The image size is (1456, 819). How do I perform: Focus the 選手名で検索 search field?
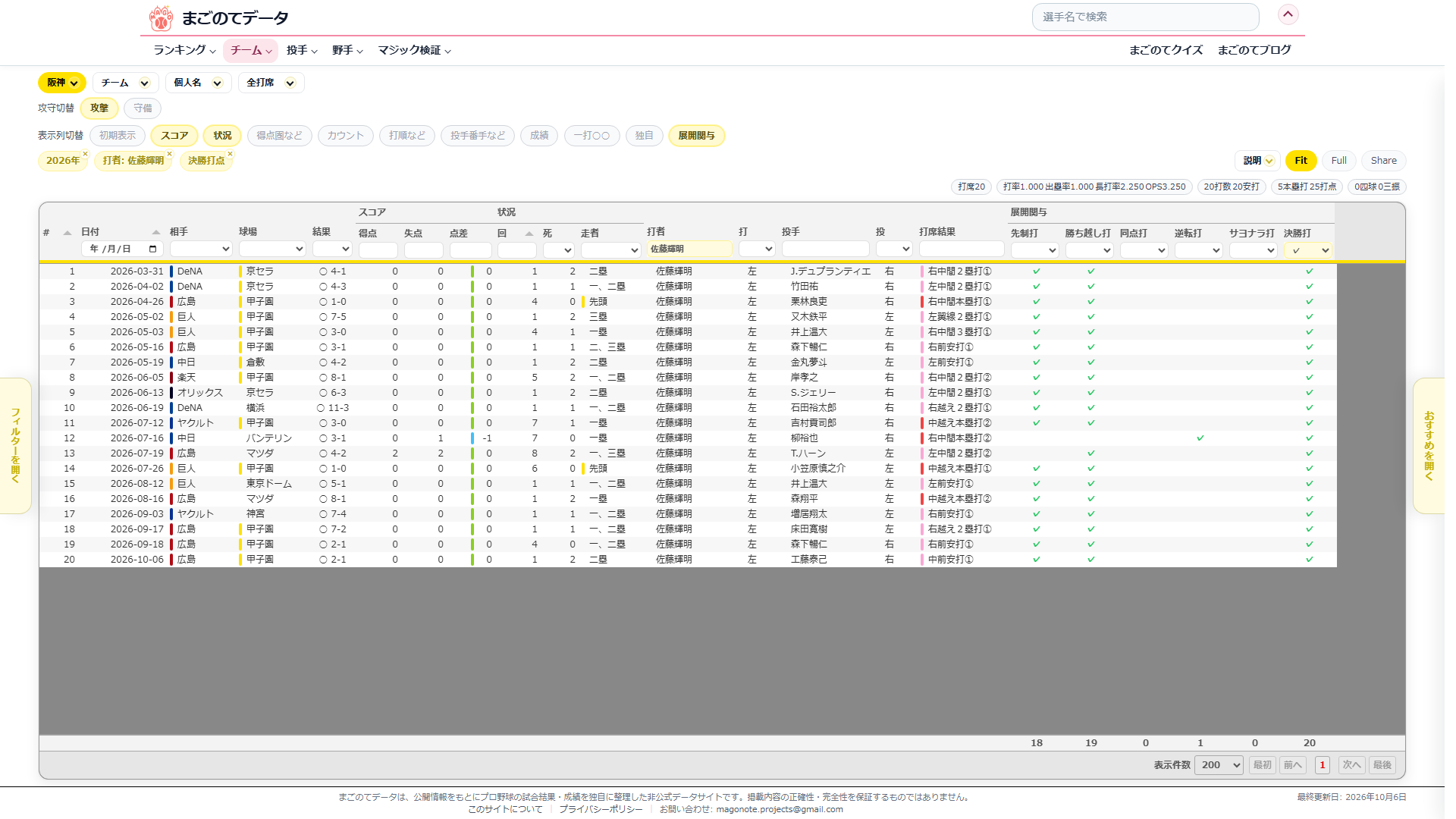click(x=1145, y=17)
